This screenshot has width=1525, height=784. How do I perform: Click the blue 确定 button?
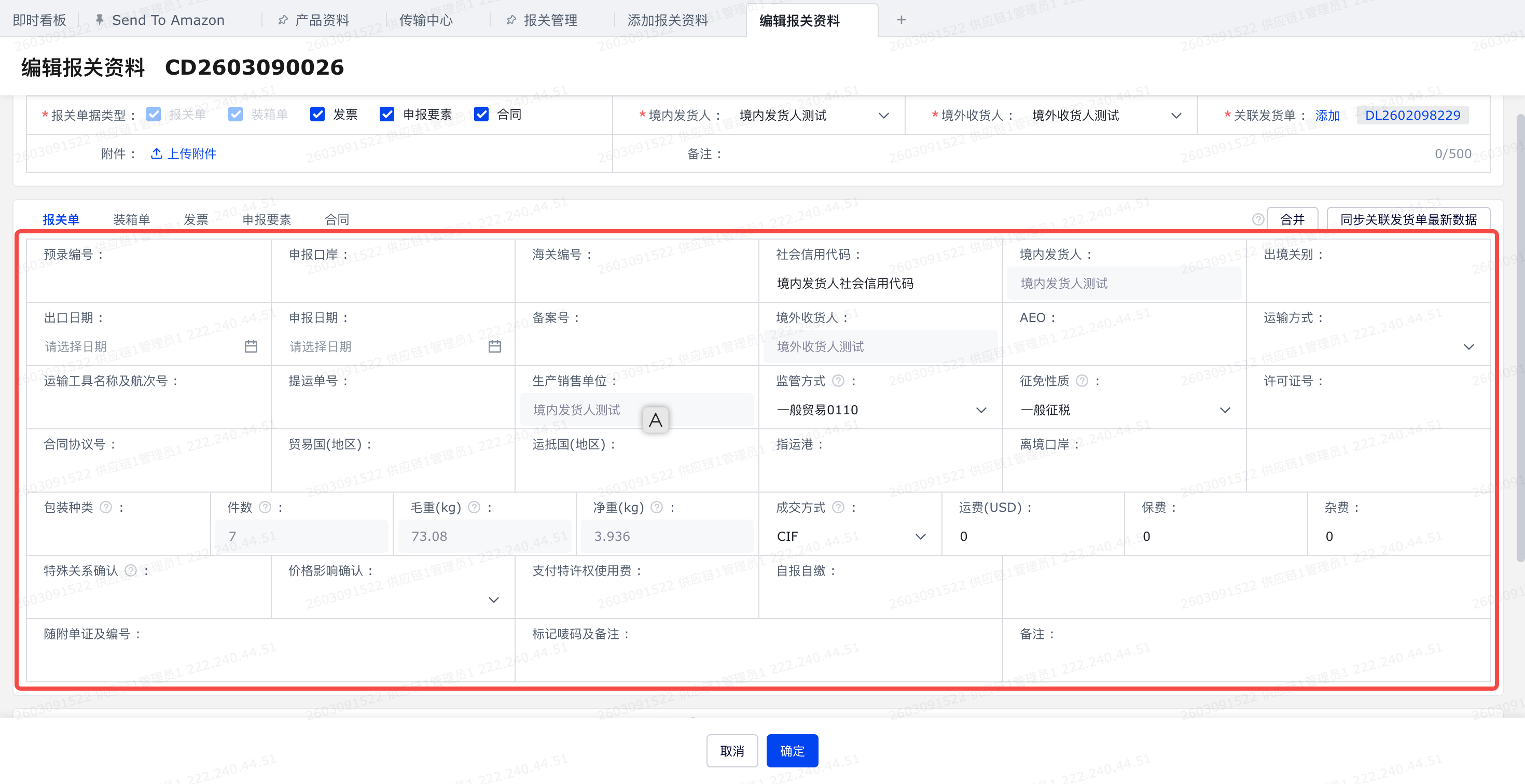pos(792,751)
